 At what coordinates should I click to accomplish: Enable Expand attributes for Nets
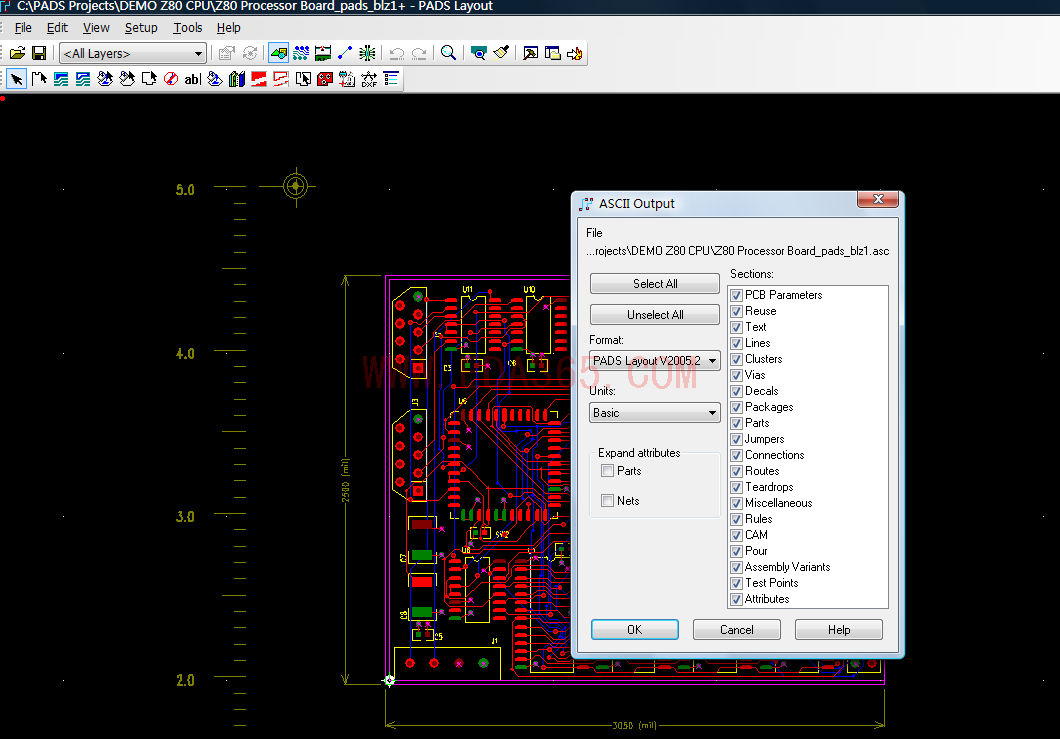coord(608,501)
